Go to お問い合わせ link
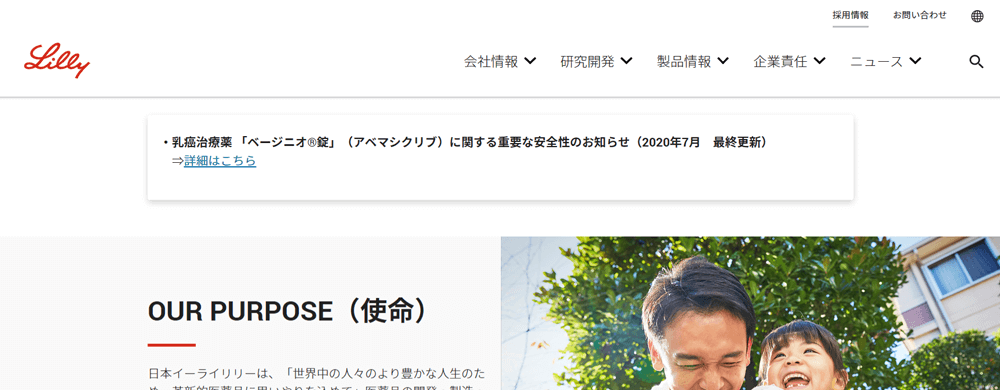The image size is (1000, 390). click(920, 15)
